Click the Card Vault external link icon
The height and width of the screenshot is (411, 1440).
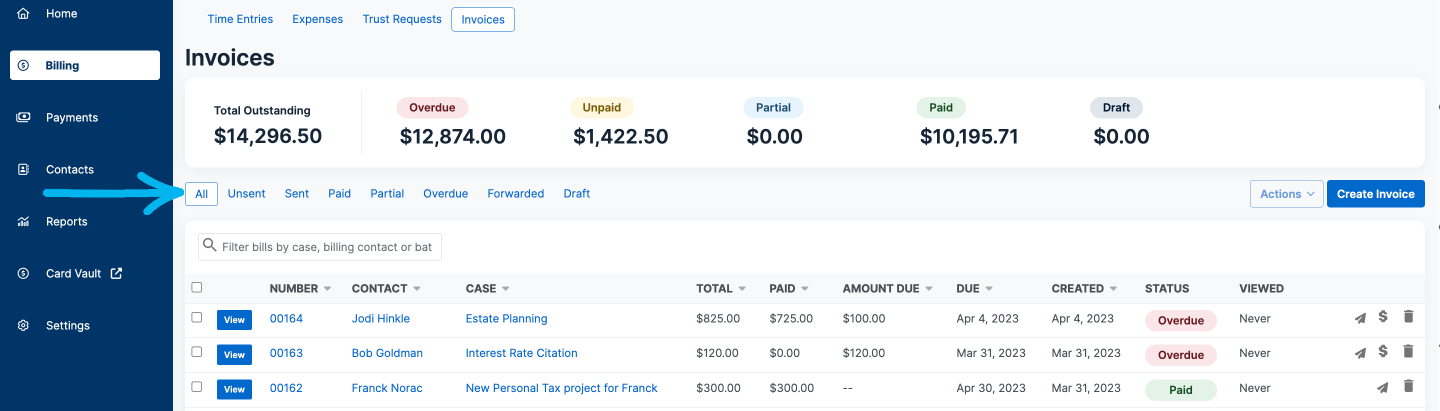tap(116, 273)
